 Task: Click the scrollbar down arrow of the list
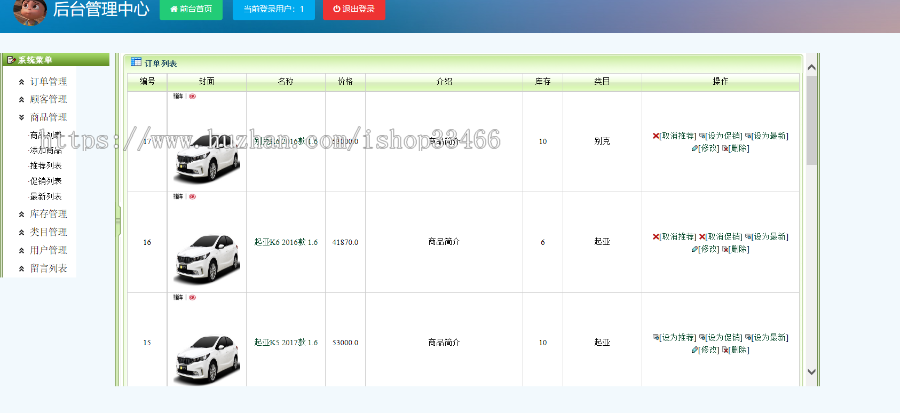coord(811,372)
